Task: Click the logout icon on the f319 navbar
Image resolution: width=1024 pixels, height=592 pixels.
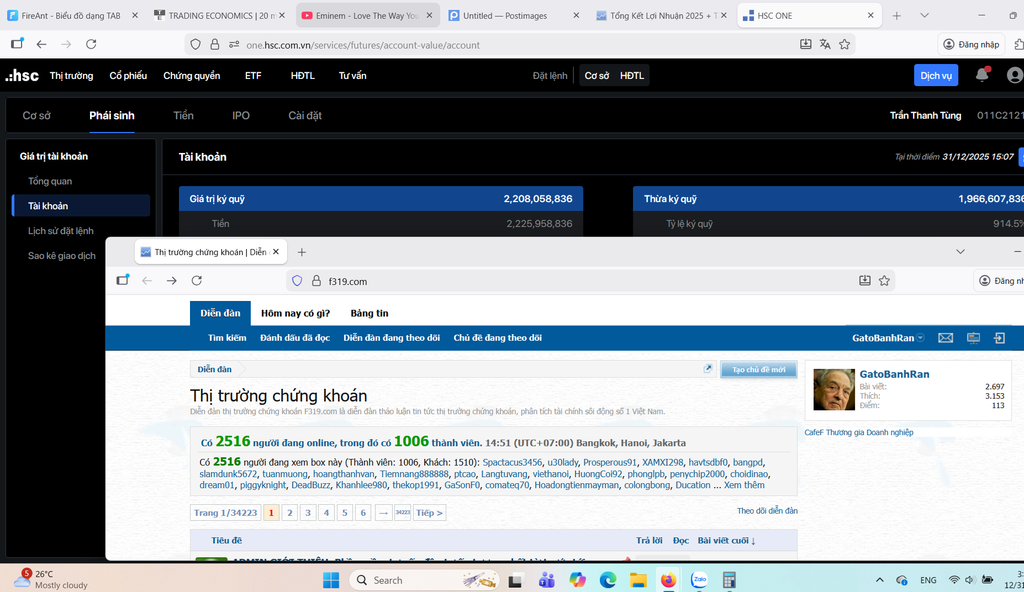Action: [999, 338]
